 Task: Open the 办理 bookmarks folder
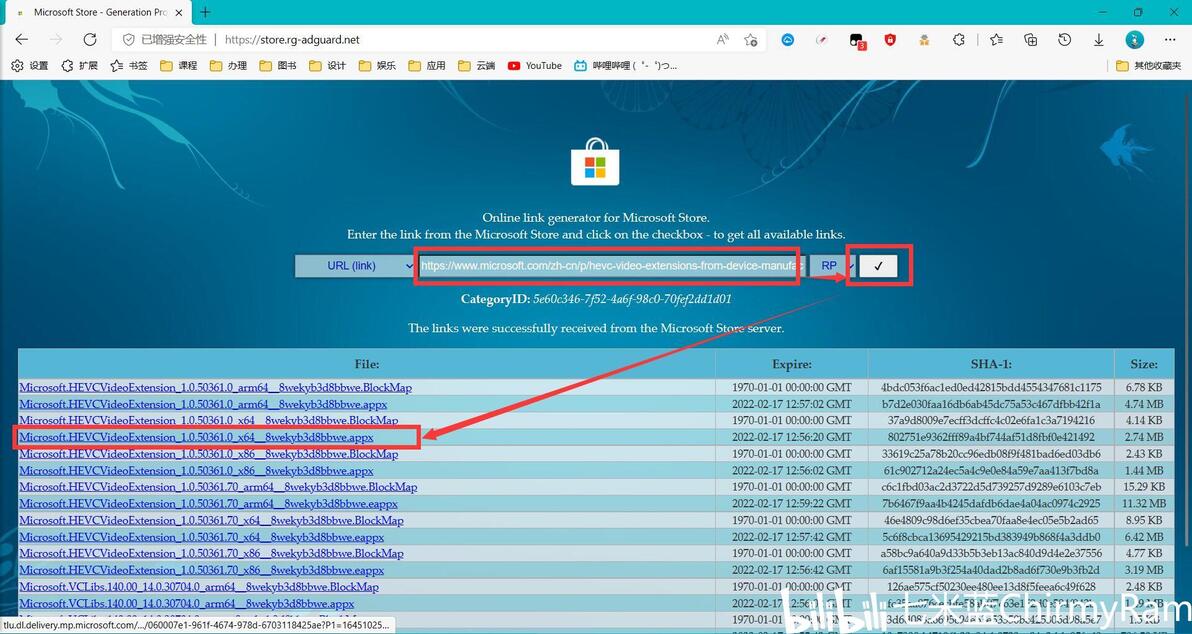[x=228, y=66]
